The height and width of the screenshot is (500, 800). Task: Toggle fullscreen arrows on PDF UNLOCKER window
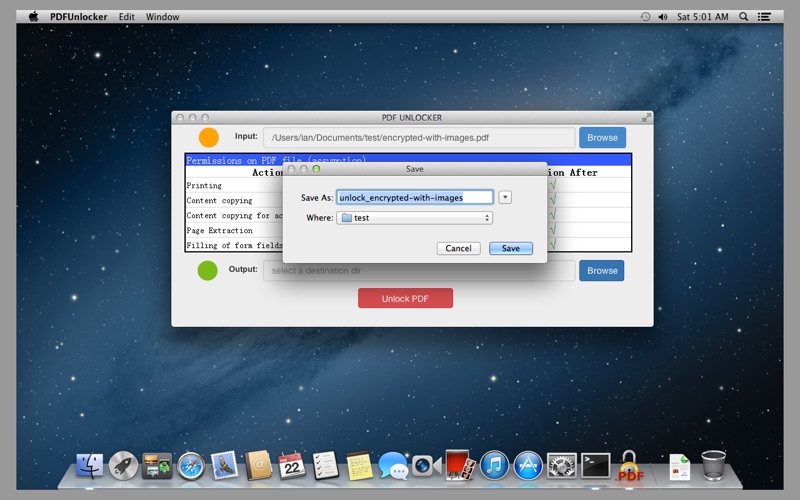646,118
